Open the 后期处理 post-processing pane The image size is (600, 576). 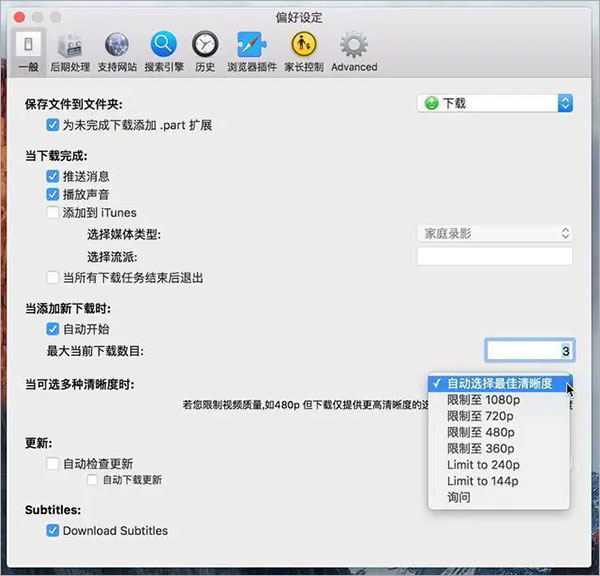(72, 51)
